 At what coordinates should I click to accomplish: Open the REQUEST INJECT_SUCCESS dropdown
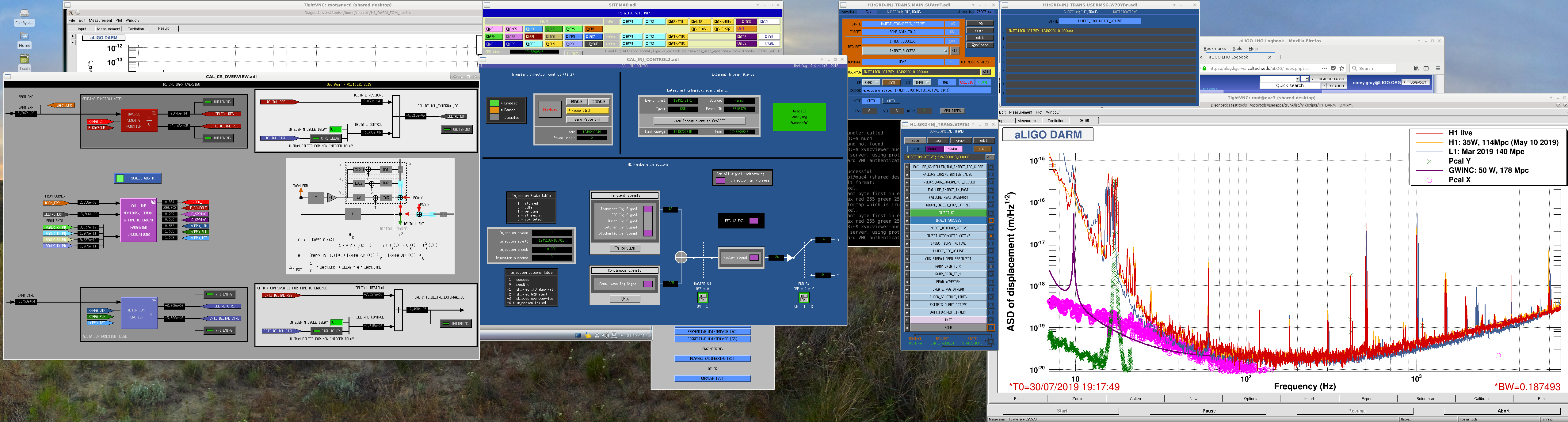coord(905,51)
